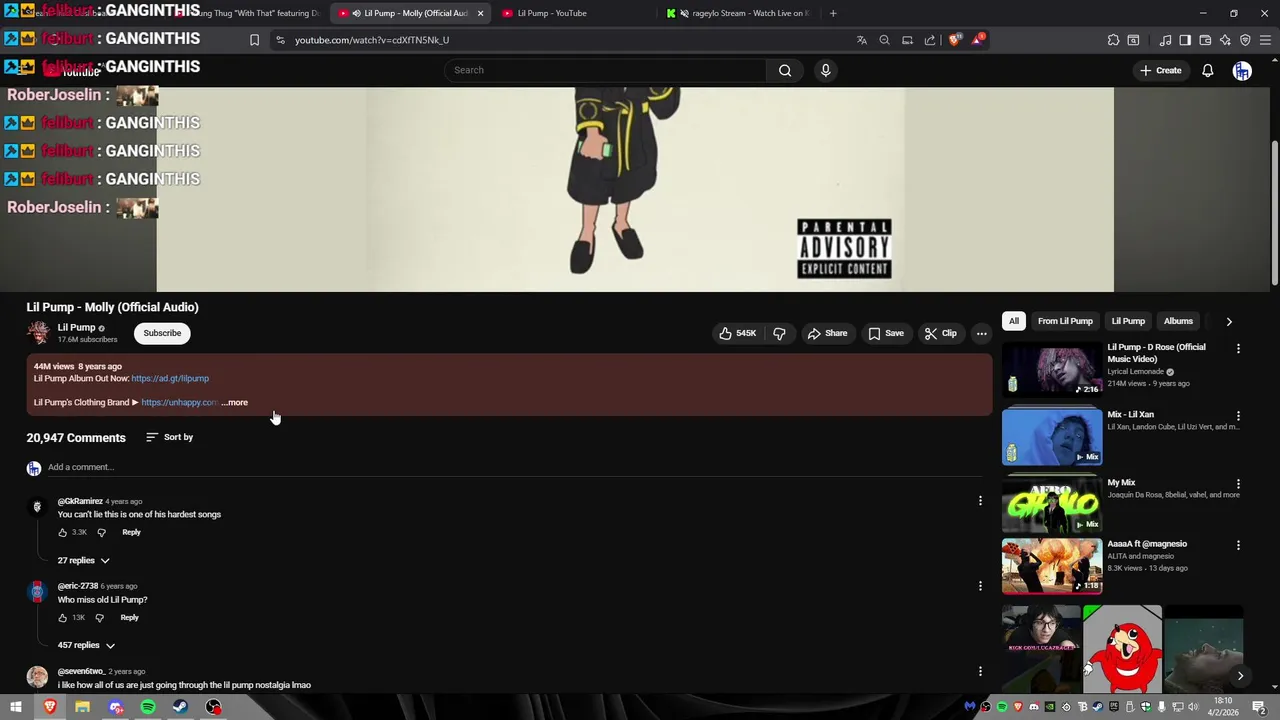Expand 27 replies under GkRamirez comment
1280x720 pixels.
(84, 560)
